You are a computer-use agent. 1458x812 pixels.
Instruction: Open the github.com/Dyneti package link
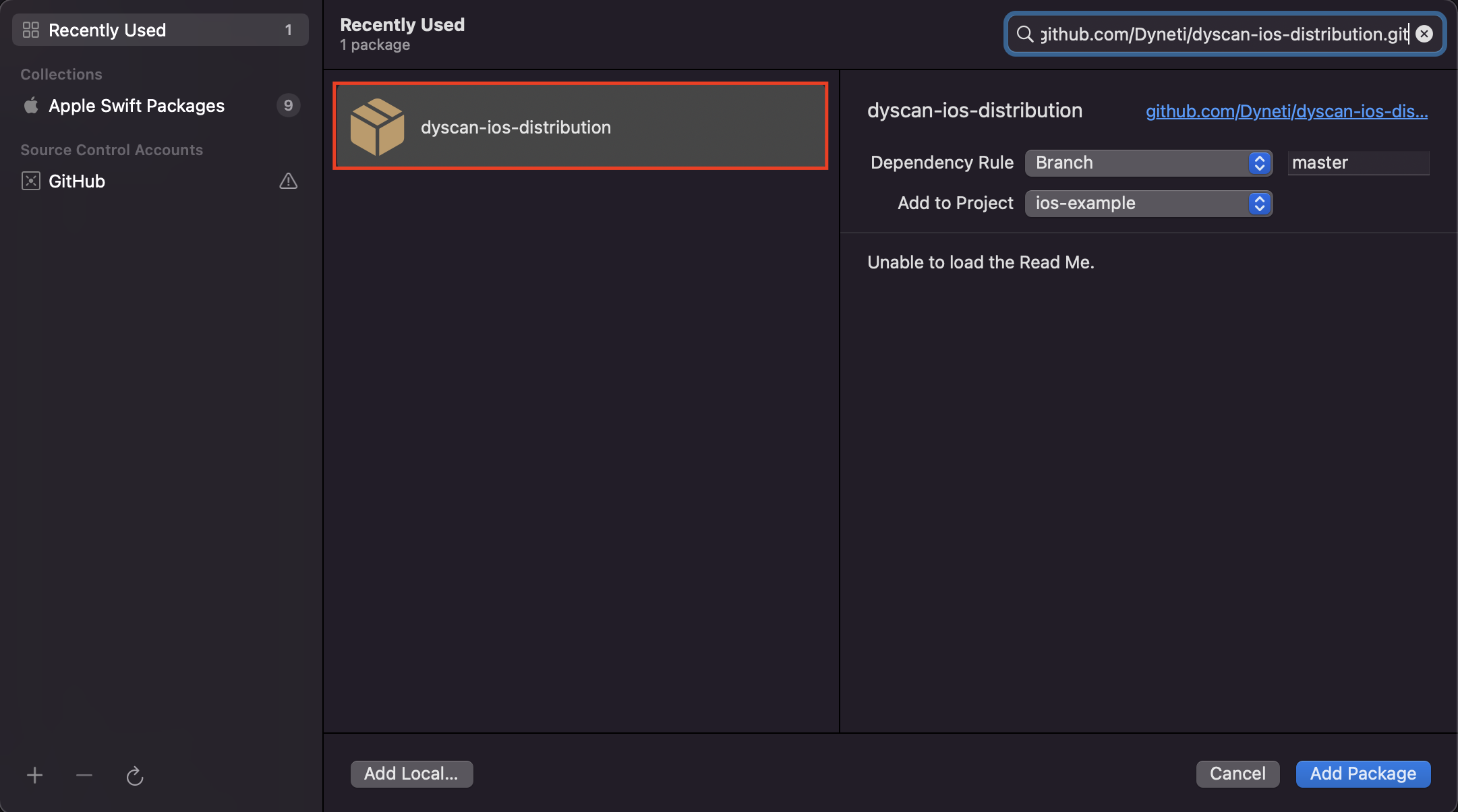point(1286,111)
